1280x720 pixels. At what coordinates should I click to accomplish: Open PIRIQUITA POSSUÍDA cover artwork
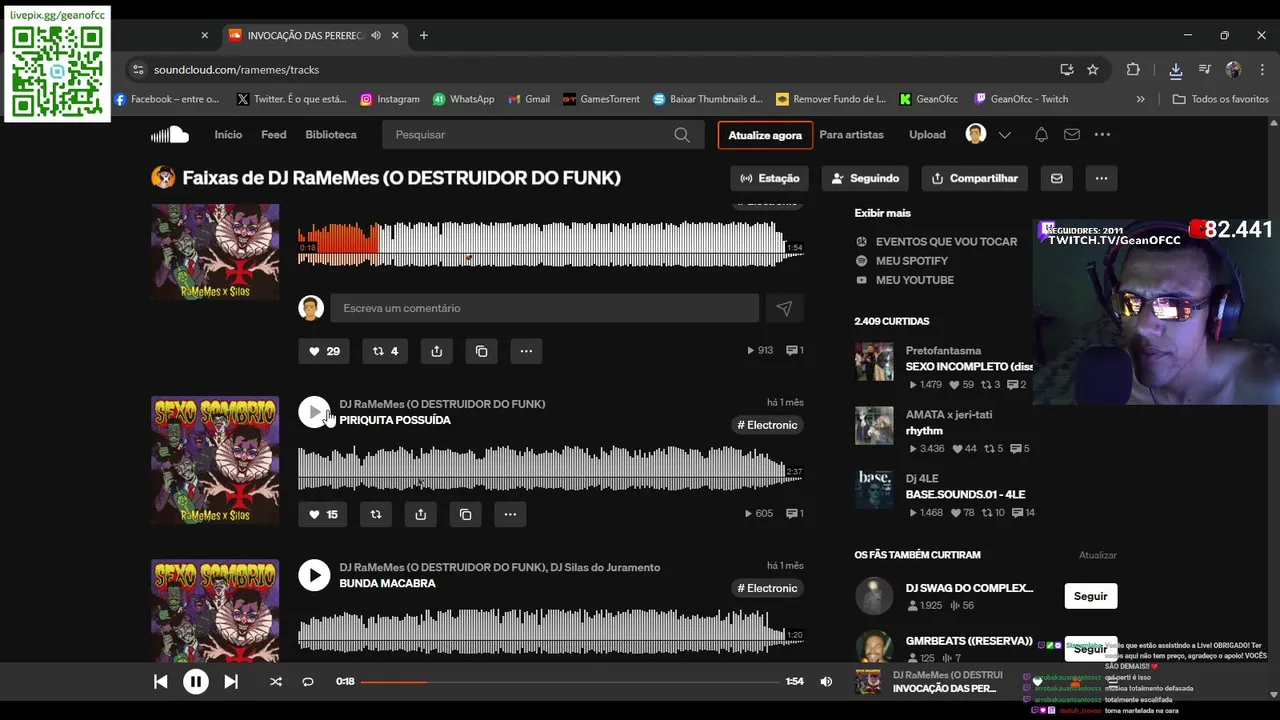(215, 460)
